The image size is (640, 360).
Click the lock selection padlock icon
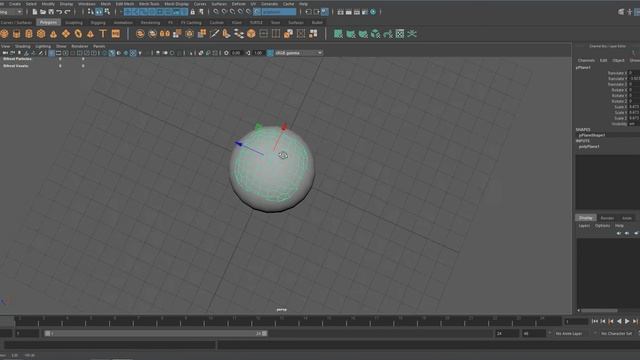pyautogui.click(x=193, y=12)
